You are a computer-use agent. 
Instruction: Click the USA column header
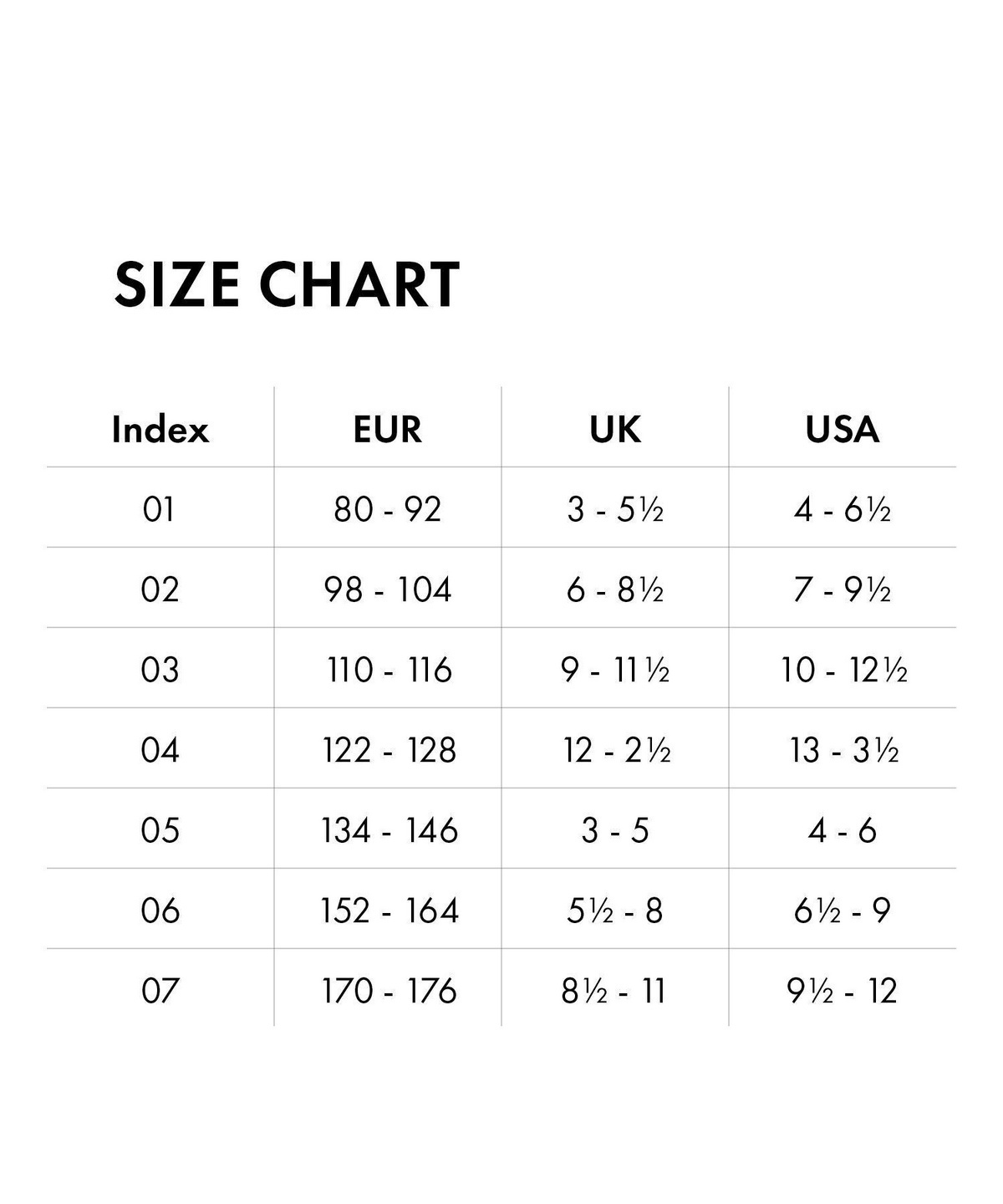[843, 430]
